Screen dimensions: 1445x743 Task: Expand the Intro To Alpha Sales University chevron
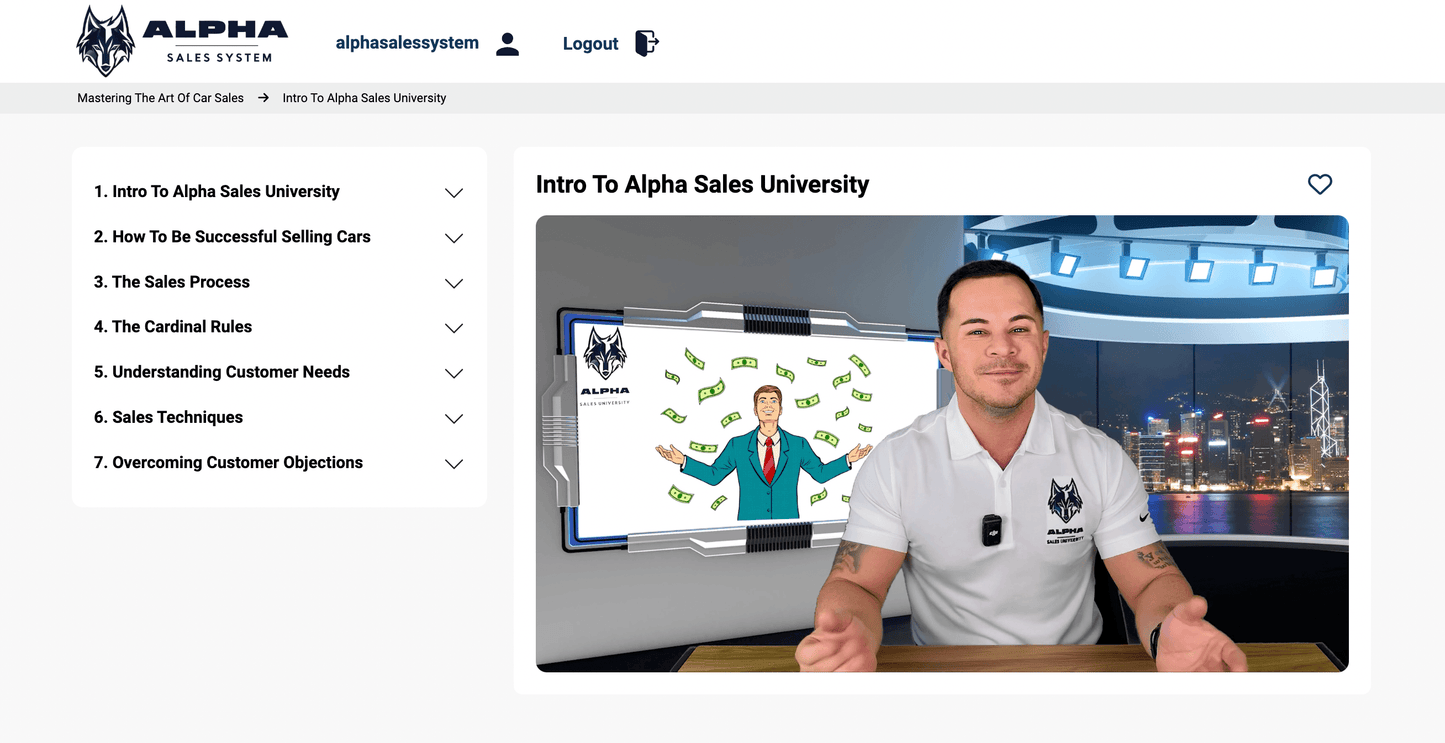(x=454, y=193)
